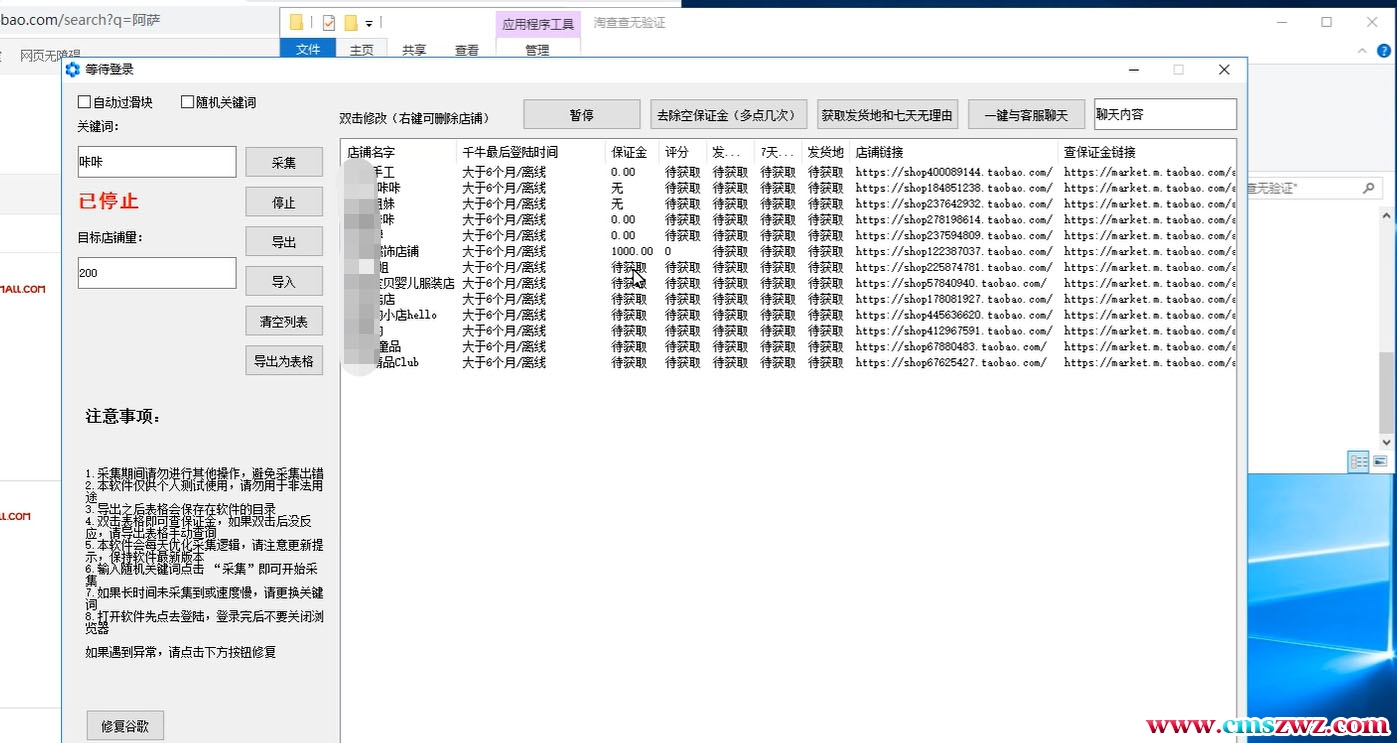1397x743 pixels.
Task: Switch Explorer to details view icon
Action: tap(1358, 461)
